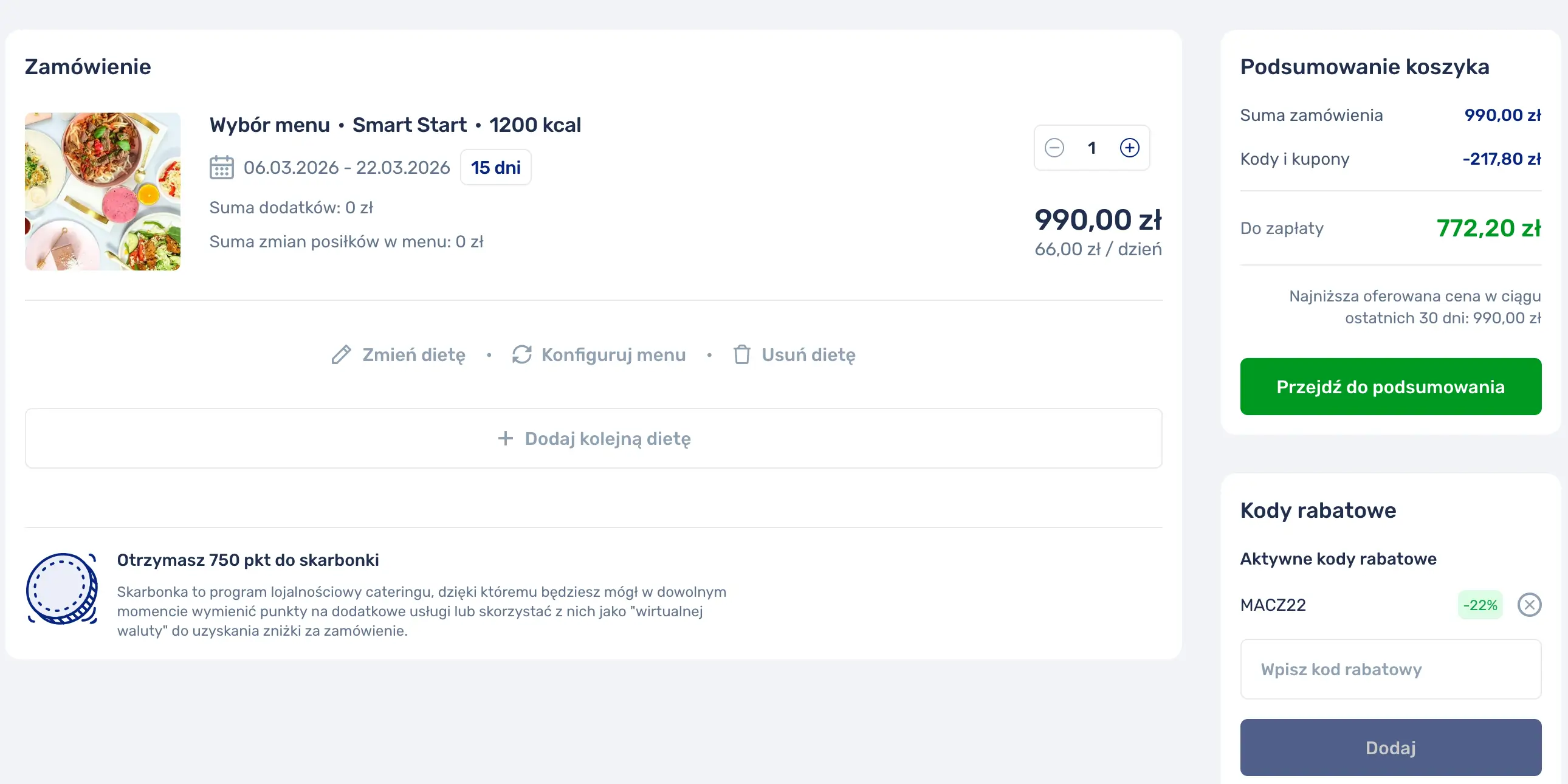Select the Usuń dietę link

tap(808, 354)
